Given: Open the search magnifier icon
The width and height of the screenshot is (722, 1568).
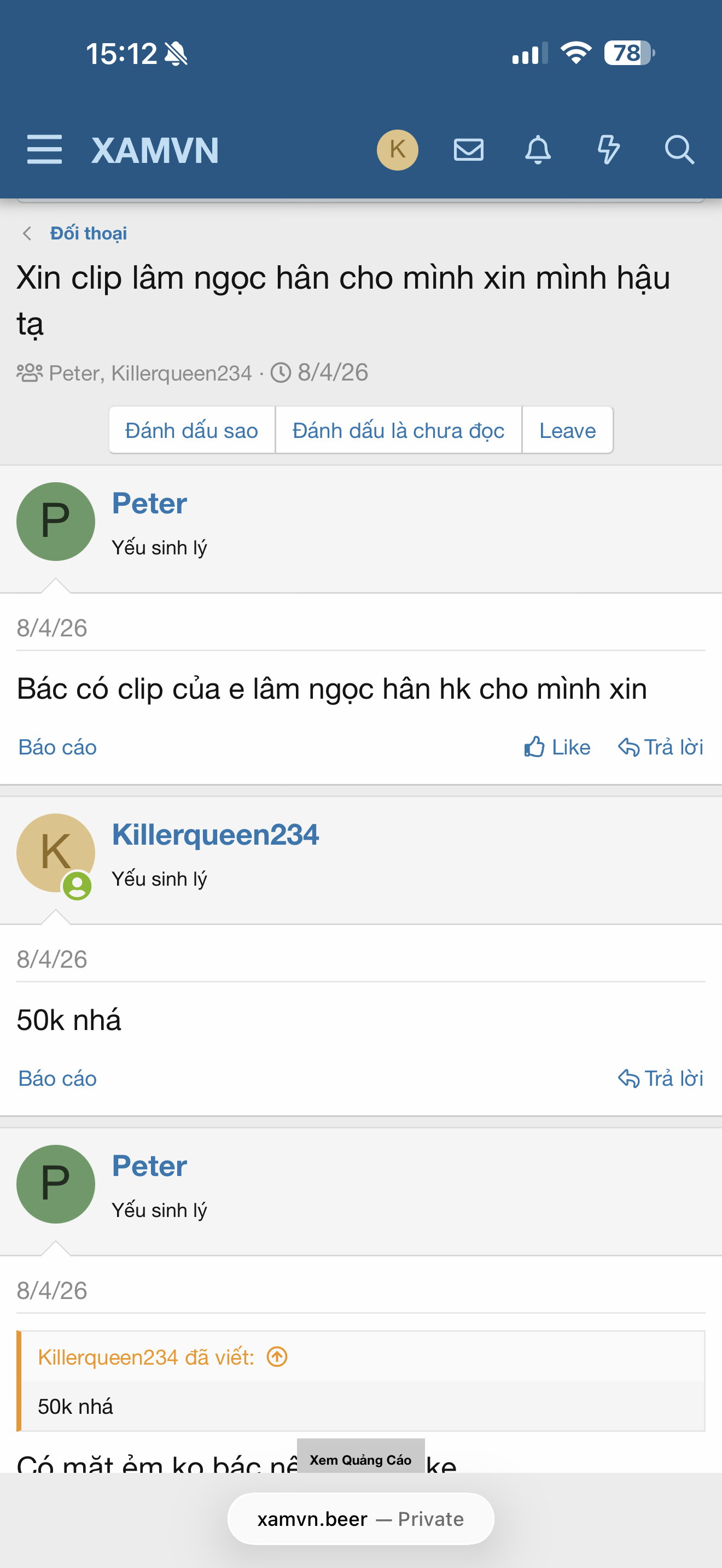Looking at the screenshot, I should point(679,150).
